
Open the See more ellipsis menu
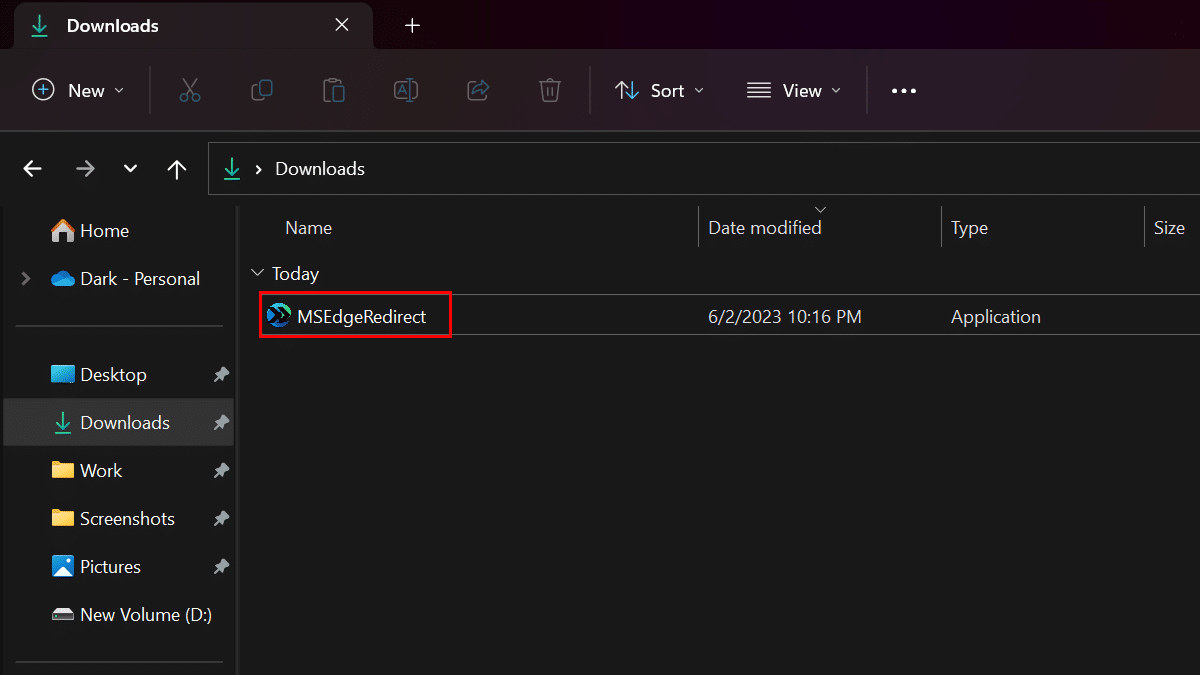(x=903, y=91)
